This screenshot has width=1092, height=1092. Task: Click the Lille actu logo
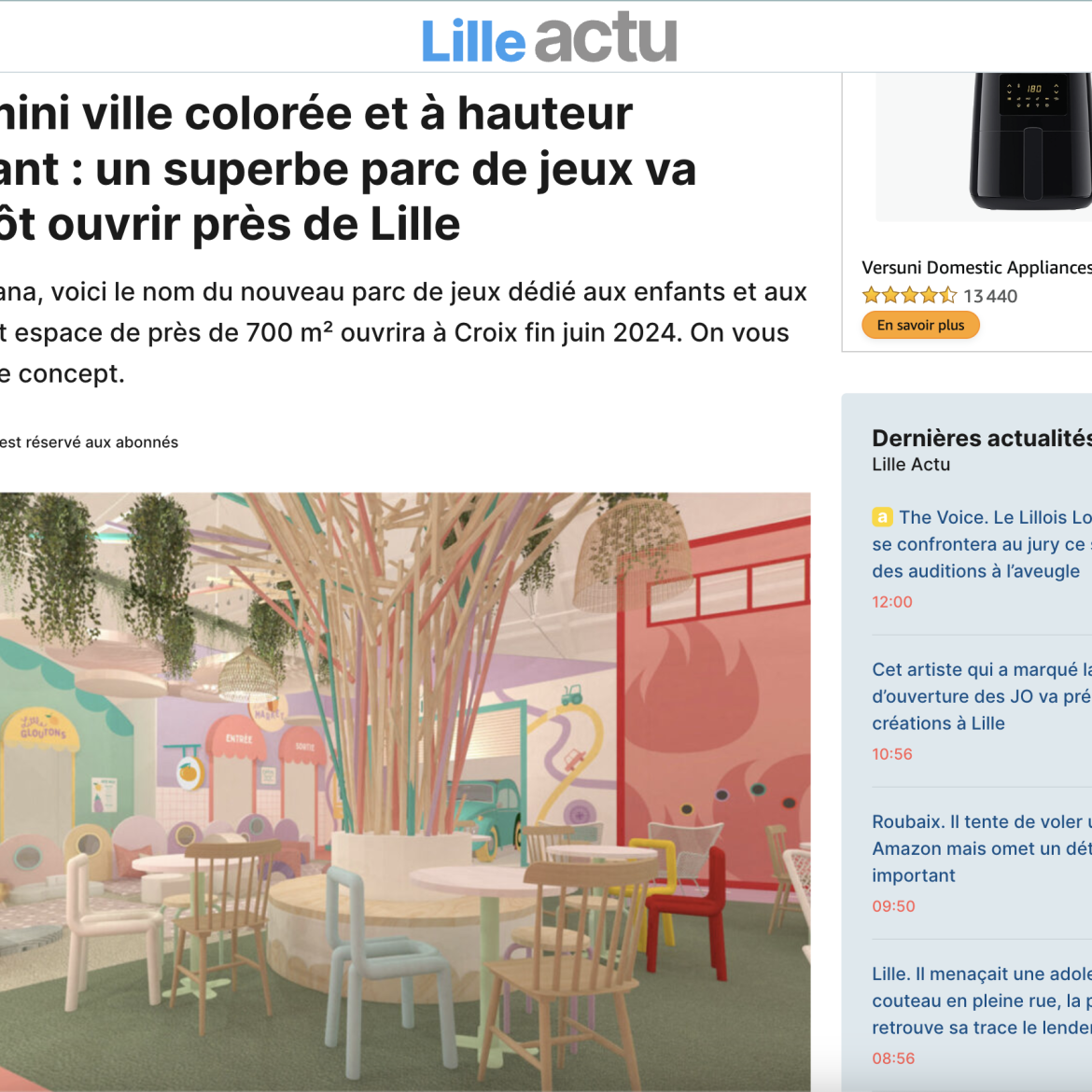(549, 38)
